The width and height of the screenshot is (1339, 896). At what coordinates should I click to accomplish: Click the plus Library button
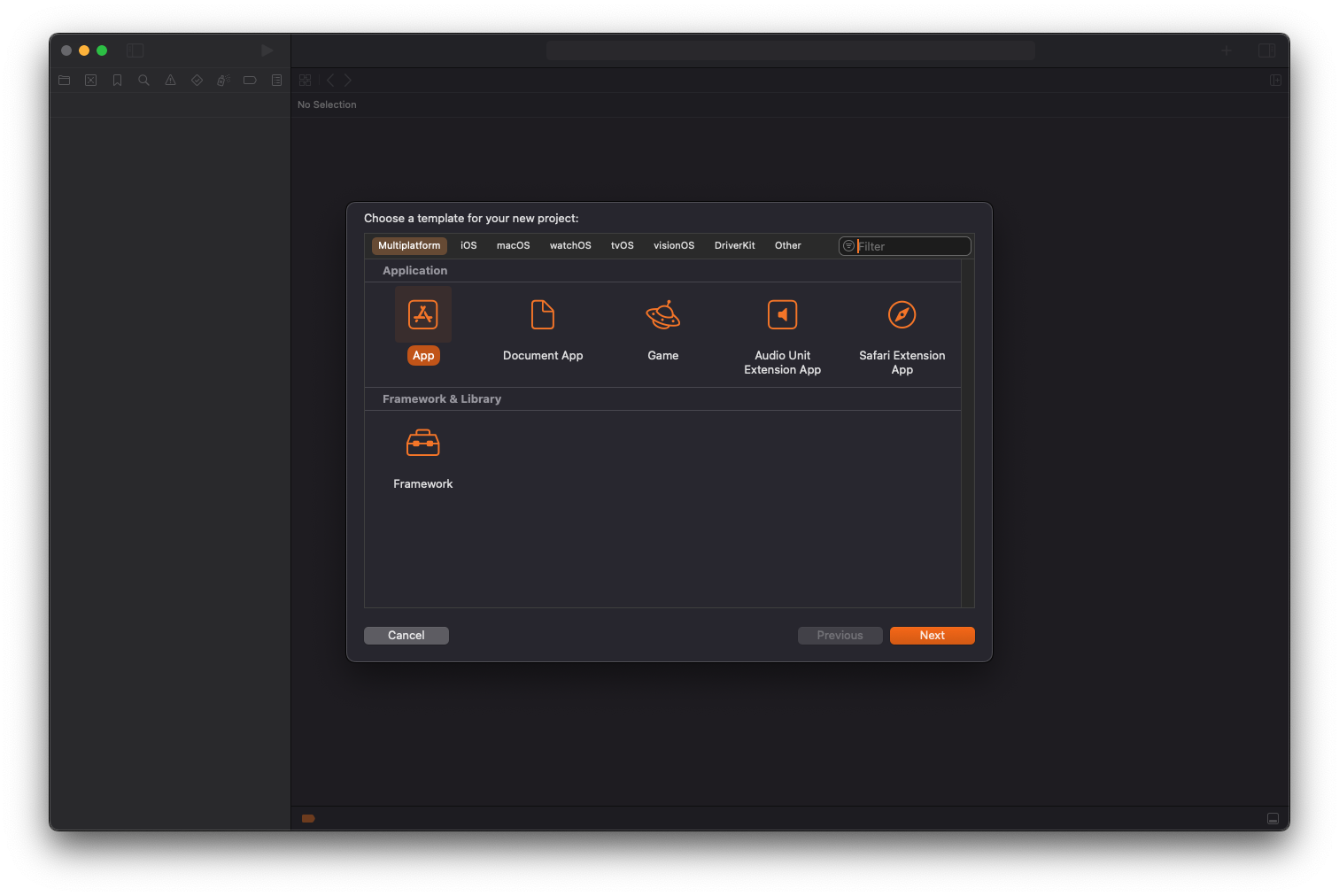1227,50
